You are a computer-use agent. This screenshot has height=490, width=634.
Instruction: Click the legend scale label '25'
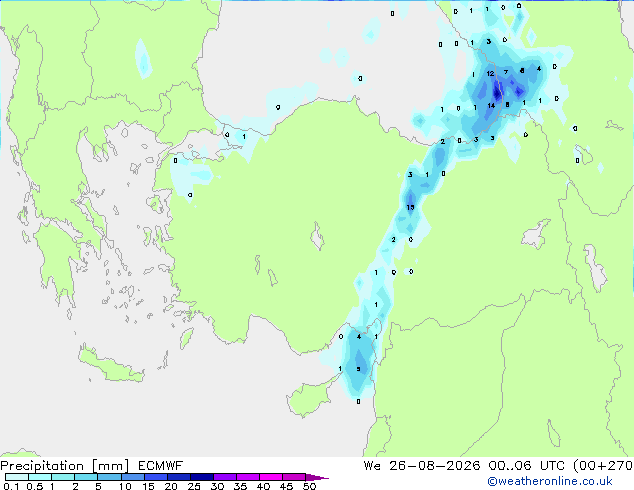tap(194, 486)
